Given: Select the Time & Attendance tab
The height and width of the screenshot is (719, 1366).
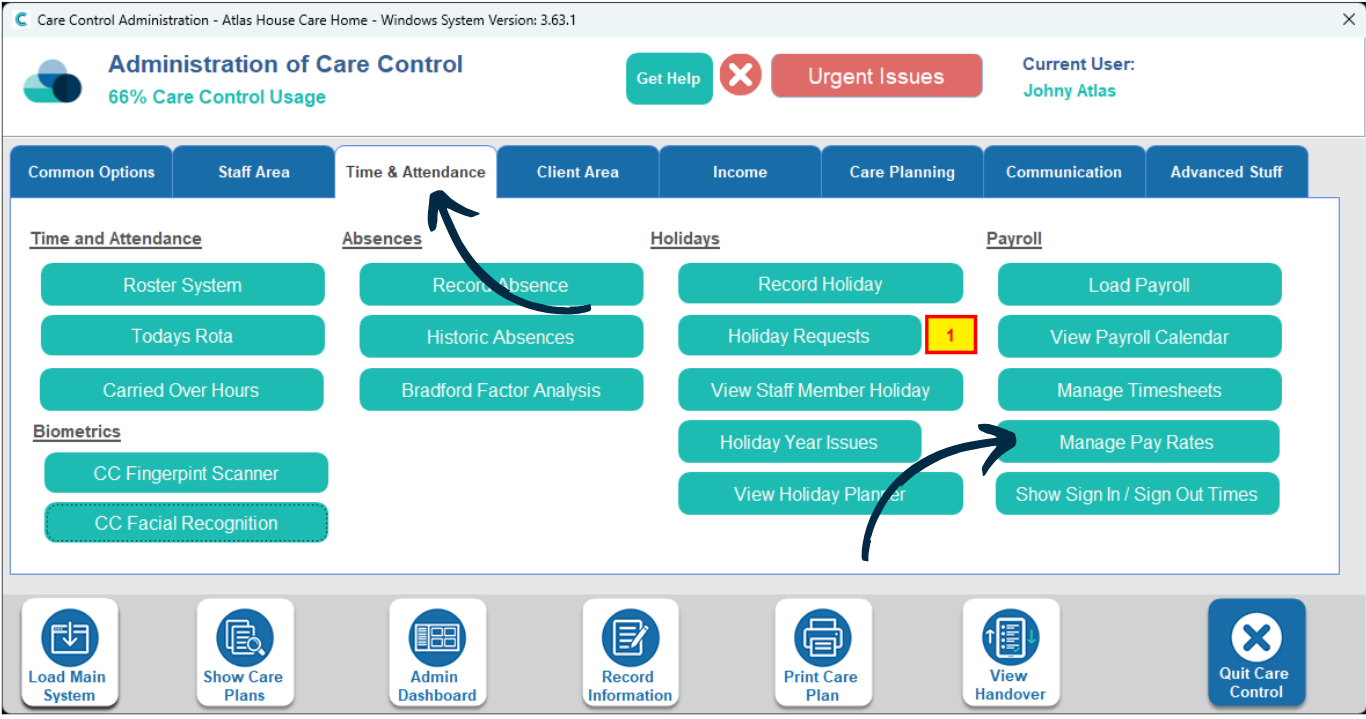Looking at the screenshot, I should point(416,172).
